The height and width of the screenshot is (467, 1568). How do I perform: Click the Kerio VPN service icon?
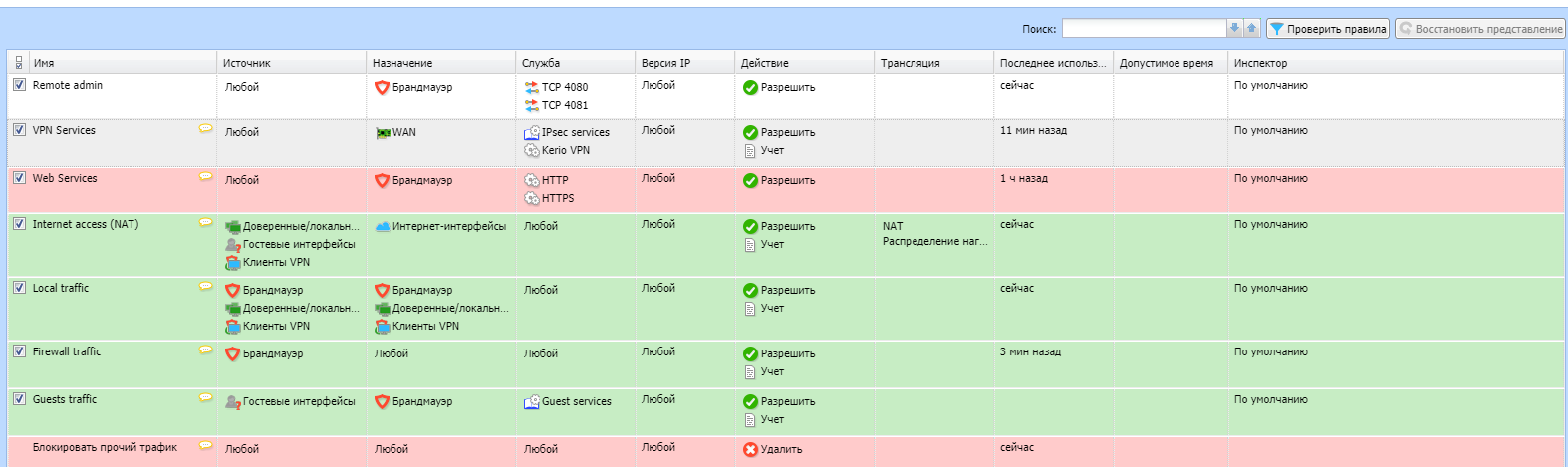click(532, 151)
